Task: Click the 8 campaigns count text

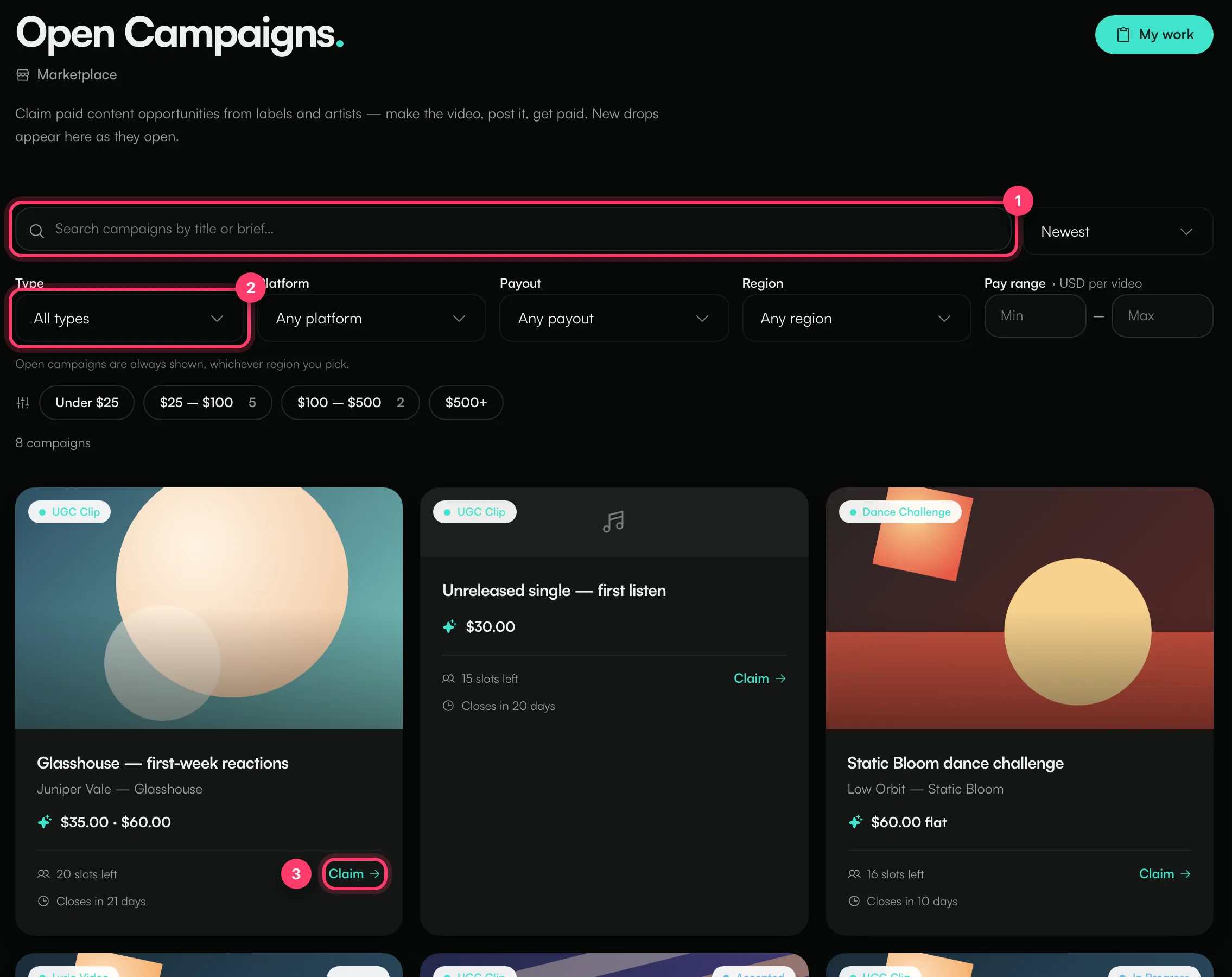Action: click(x=53, y=443)
